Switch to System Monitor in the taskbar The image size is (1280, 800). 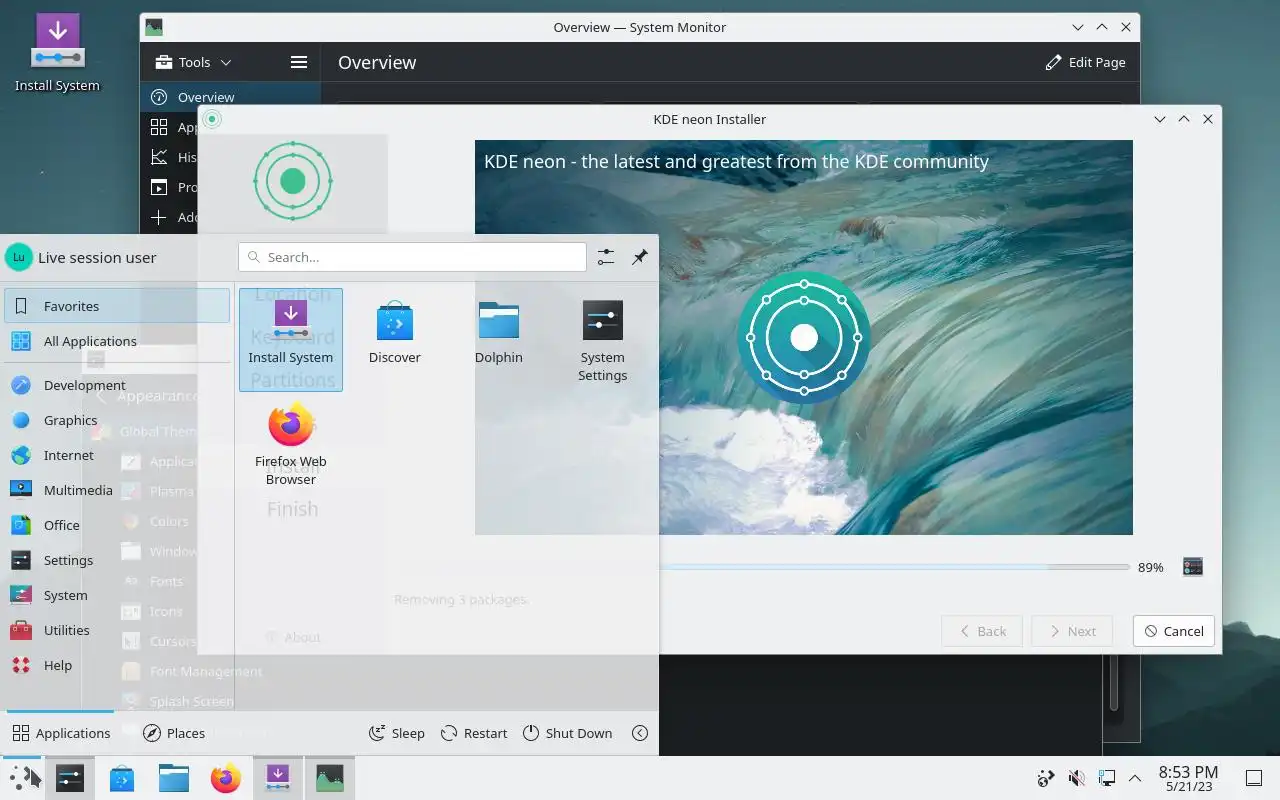click(x=330, y=778)
